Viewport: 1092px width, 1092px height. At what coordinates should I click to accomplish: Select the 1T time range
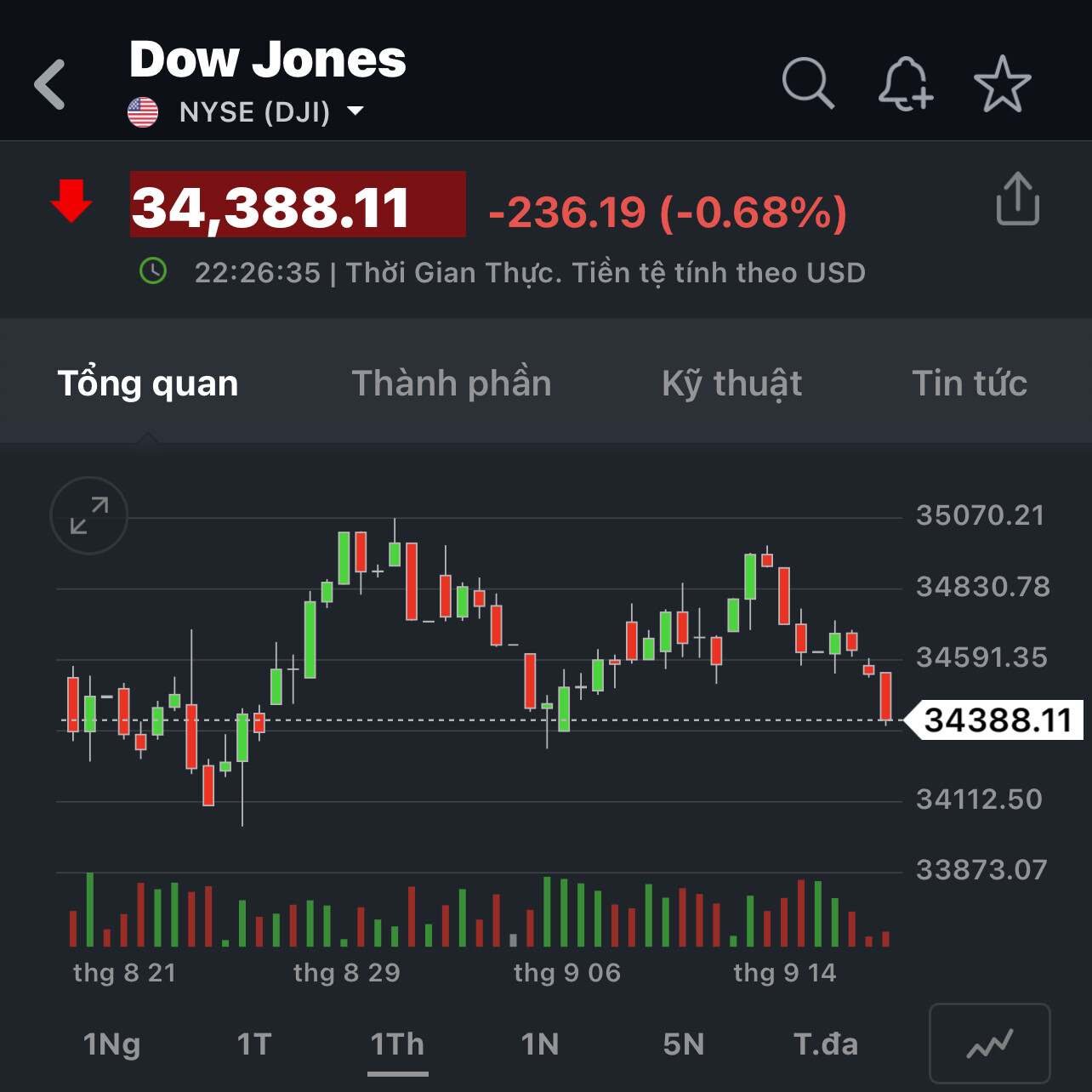click(x=254, y=1044)
